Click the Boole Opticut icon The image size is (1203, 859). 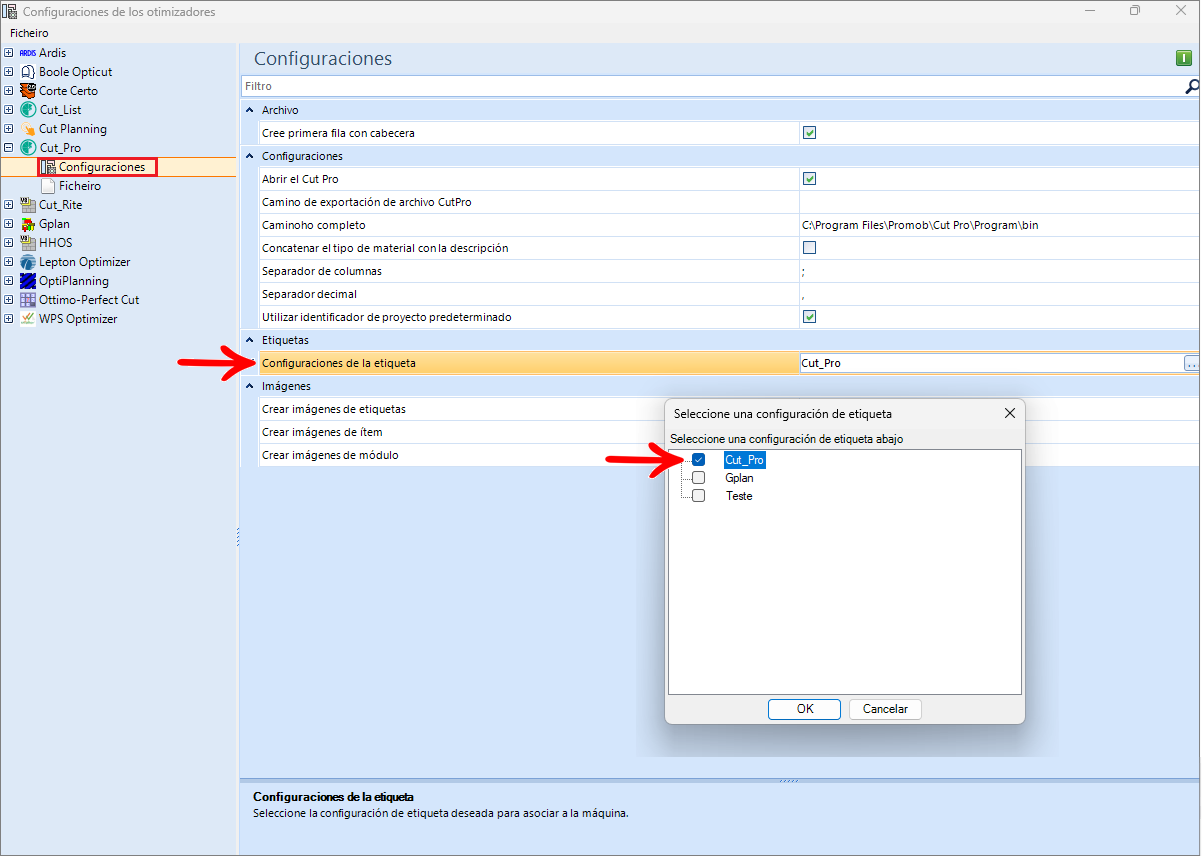[x=28, y=72]
